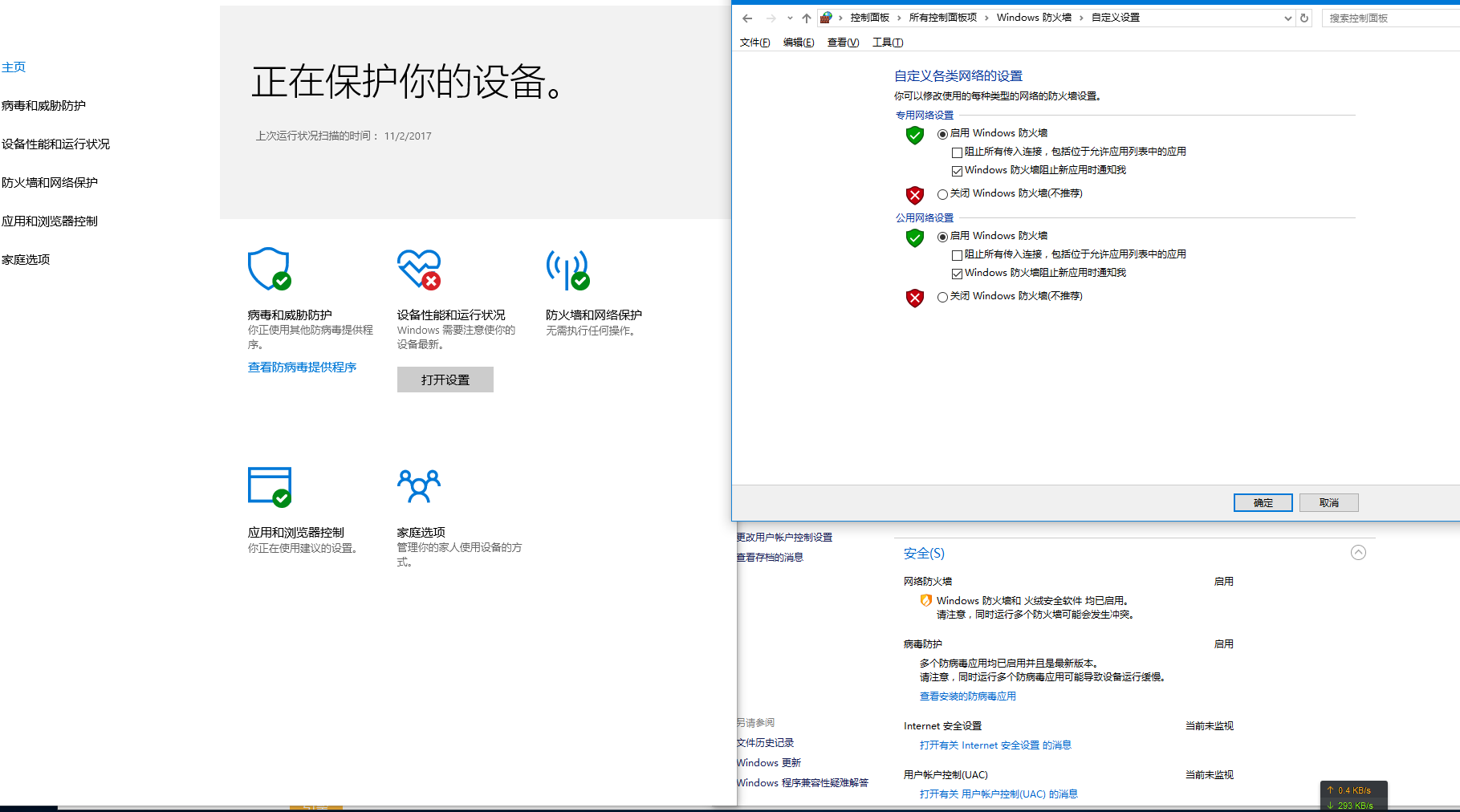Open family options people icon

(x=419, y=485)
